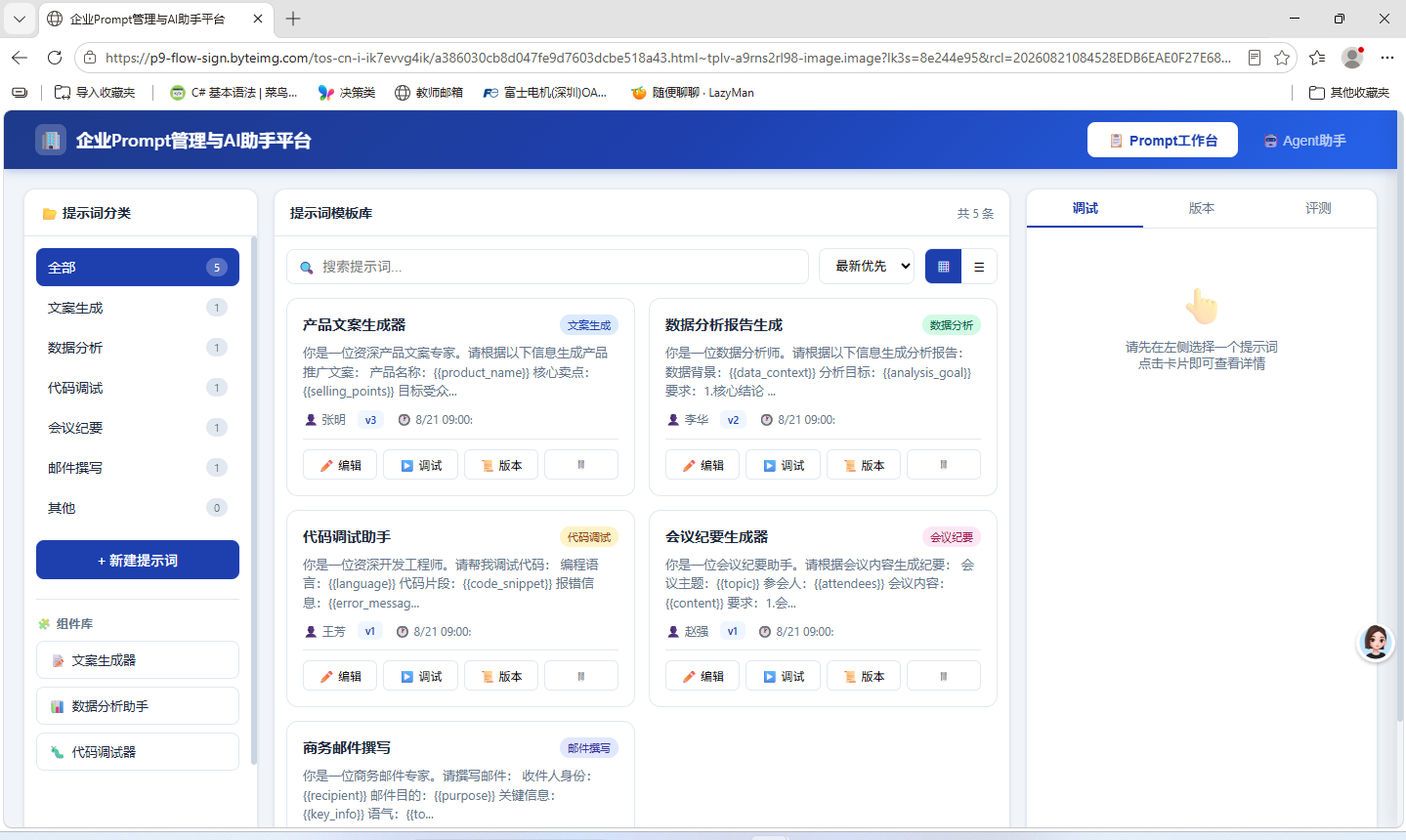The width and height of the screenshot is (1406, 840).
Task: Open 其他收藏夹 bookmarks folder
Action: point(1349,93)
